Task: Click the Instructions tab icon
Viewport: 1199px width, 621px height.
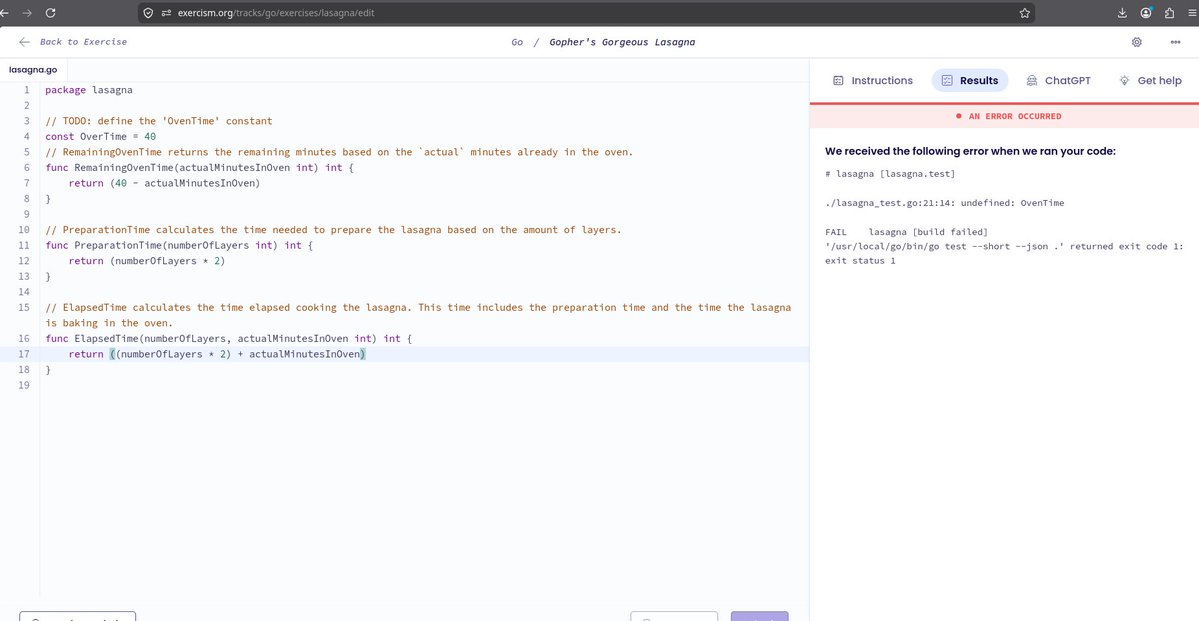Action: 838,80
